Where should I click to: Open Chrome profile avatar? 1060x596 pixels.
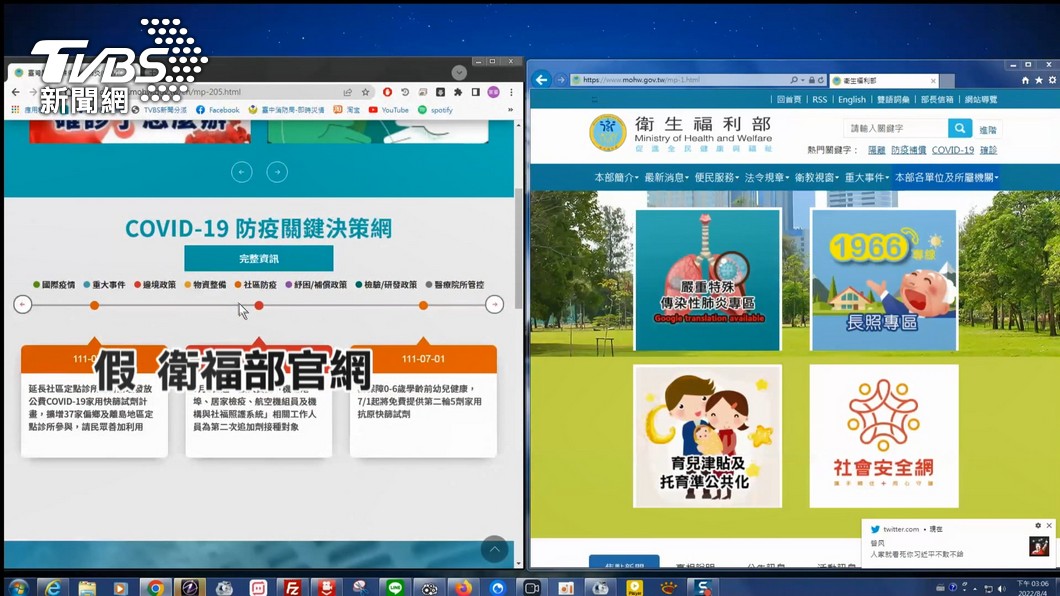pyautogui.click(x=493, y=92)
